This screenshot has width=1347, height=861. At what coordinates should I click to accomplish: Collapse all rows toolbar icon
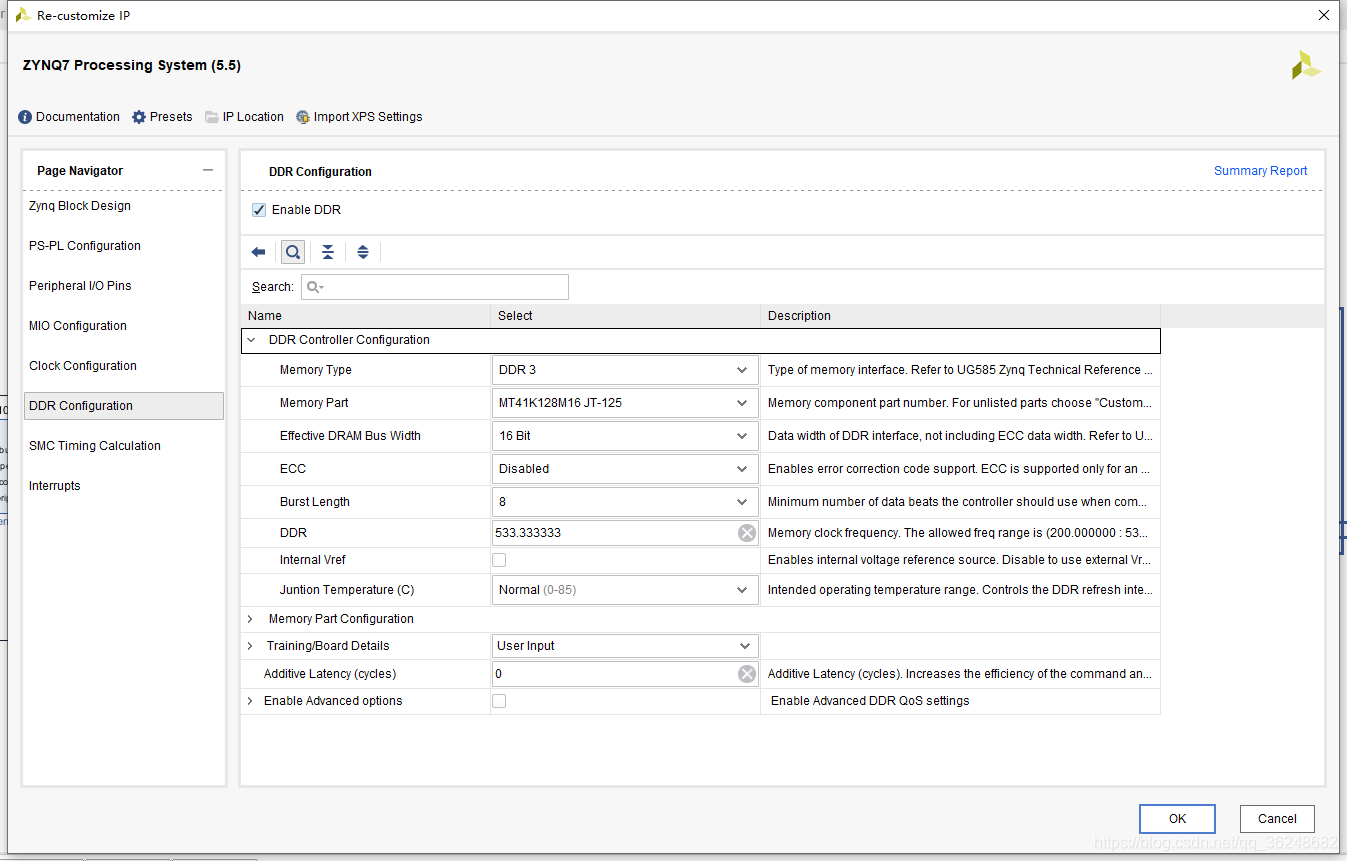(x=328, y=252)
